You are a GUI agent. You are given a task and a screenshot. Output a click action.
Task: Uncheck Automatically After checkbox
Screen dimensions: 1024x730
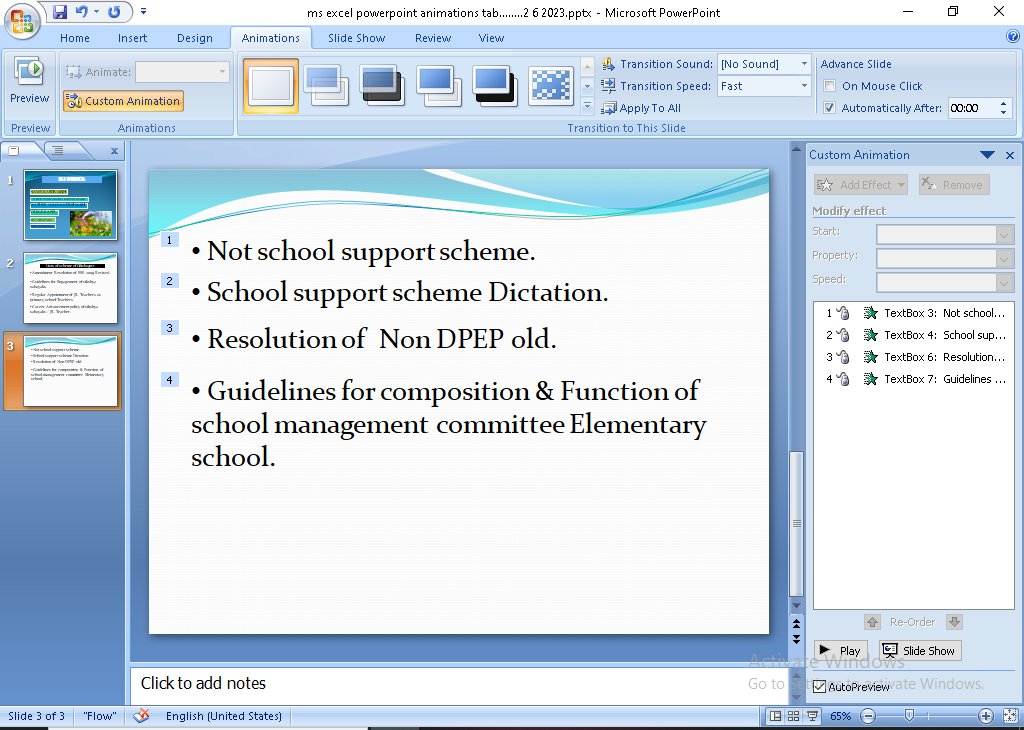coord(830,108)
